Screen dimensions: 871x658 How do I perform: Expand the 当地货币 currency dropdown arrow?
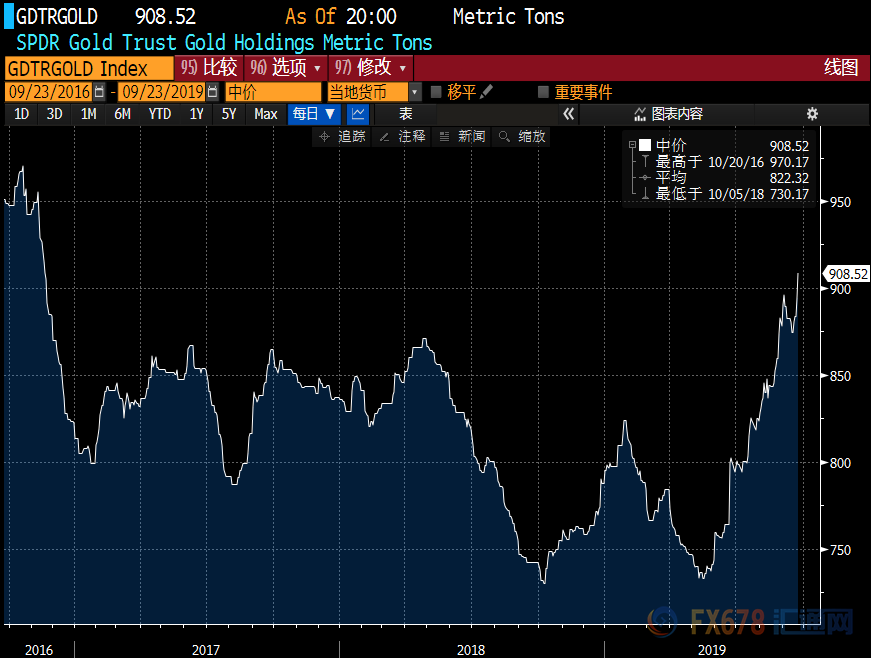414,92
